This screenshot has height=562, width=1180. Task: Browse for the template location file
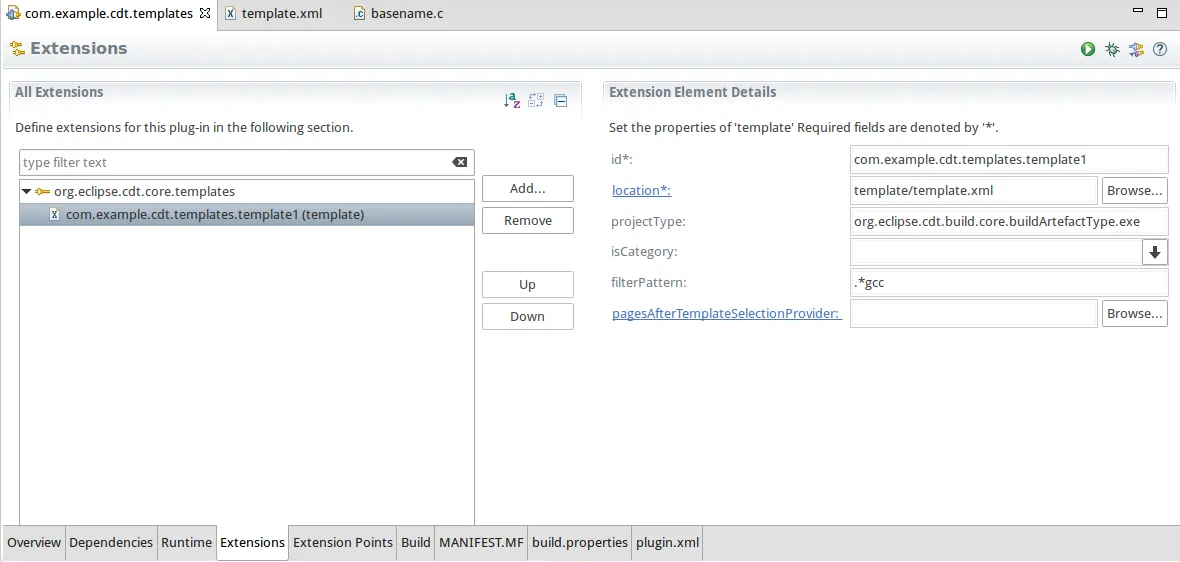[x=1134, y=190]
